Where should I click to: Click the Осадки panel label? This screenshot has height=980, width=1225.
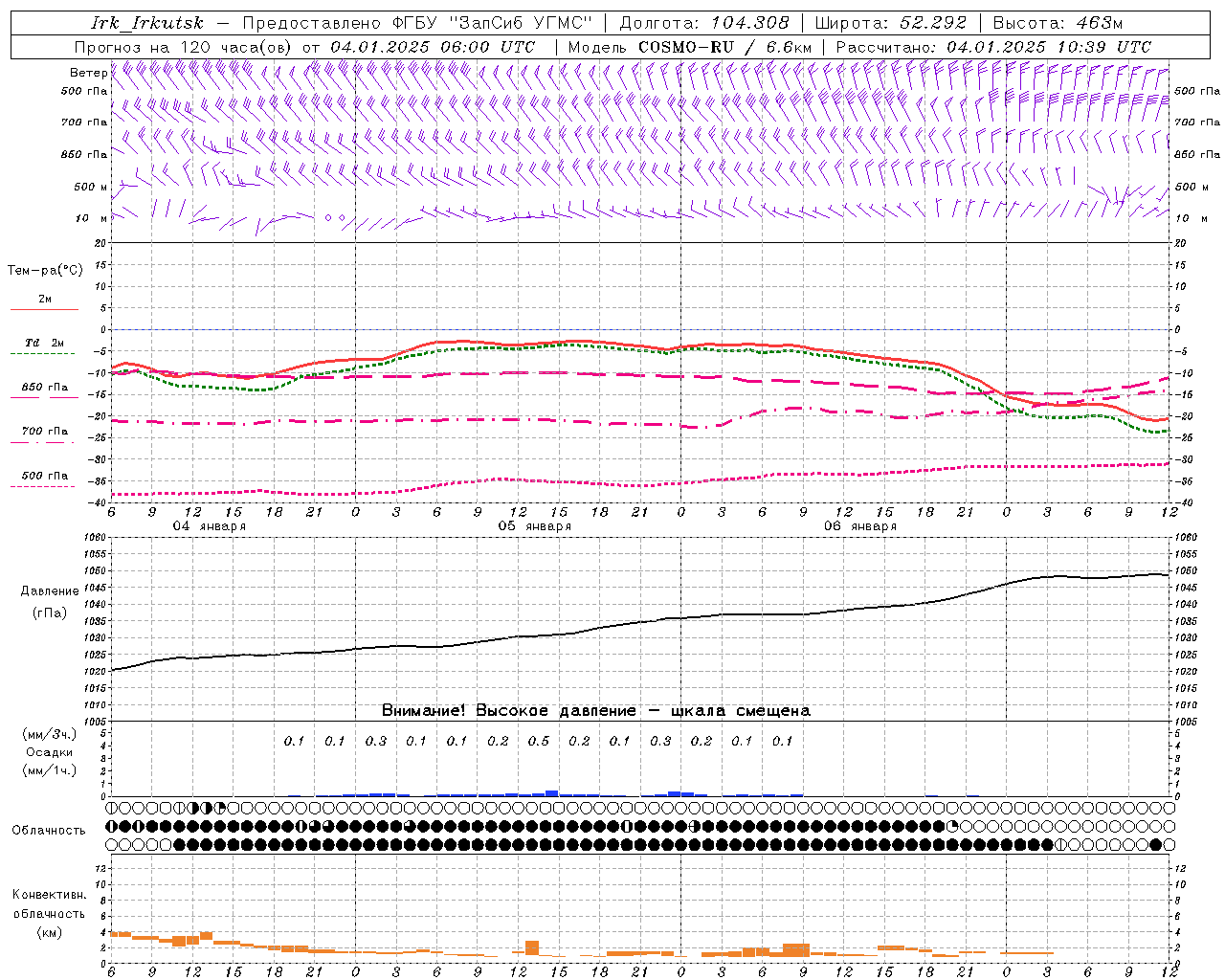[49, 752]
